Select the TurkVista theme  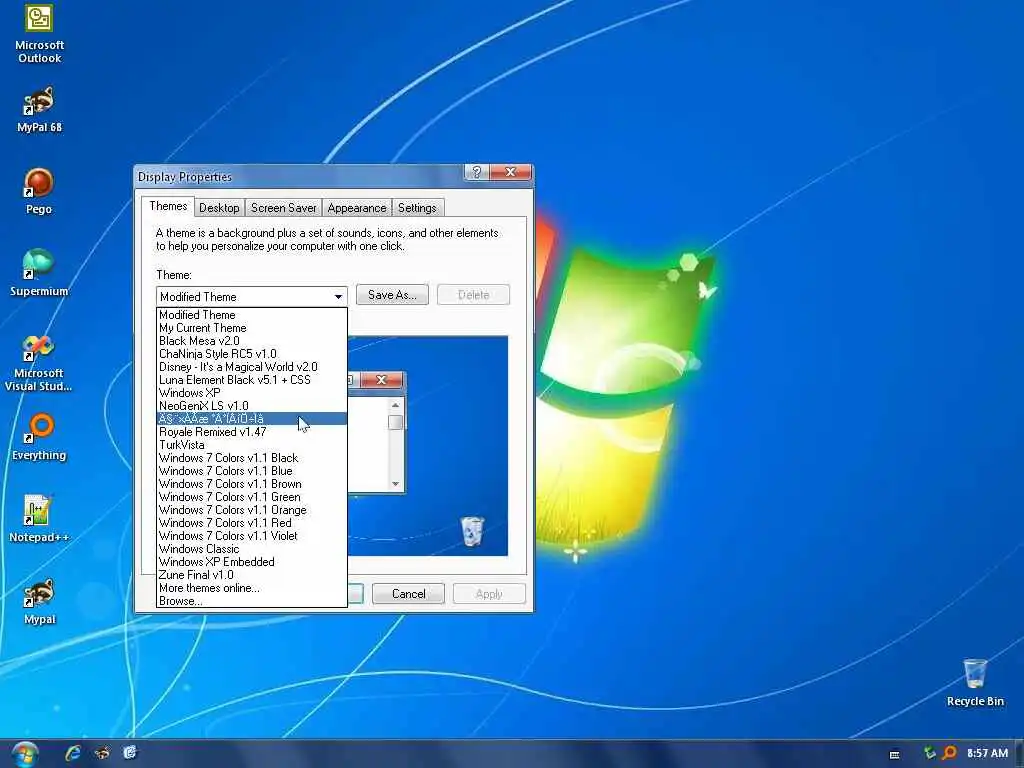pos(252,445)
